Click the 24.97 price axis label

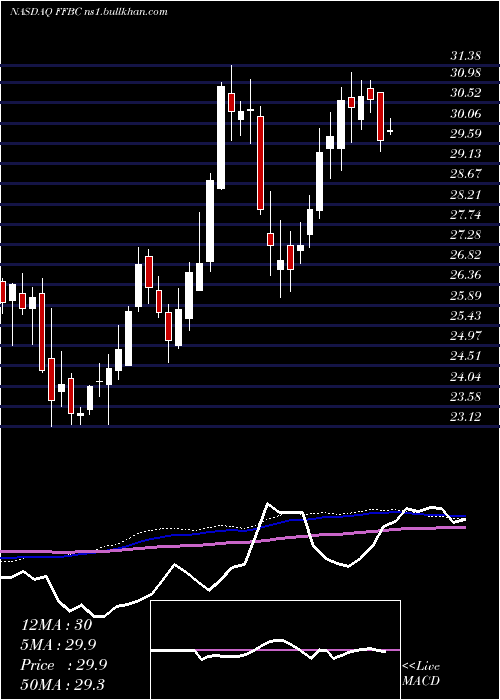[466, 336]
